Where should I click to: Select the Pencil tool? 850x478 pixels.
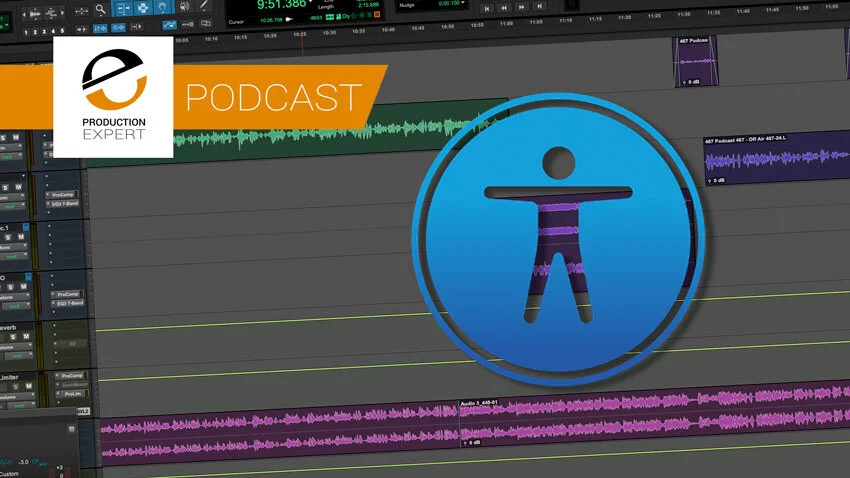point(204,6)
